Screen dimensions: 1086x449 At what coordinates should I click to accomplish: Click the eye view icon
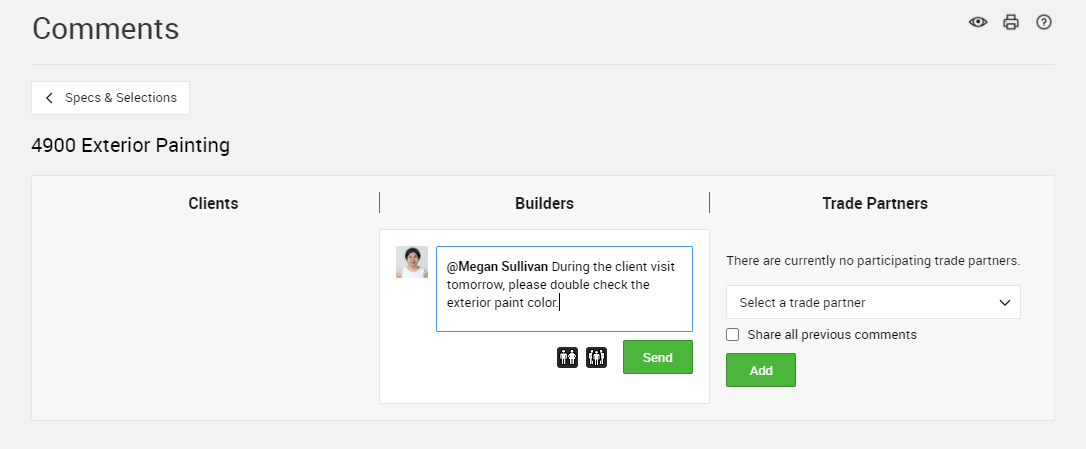(977, 22)
